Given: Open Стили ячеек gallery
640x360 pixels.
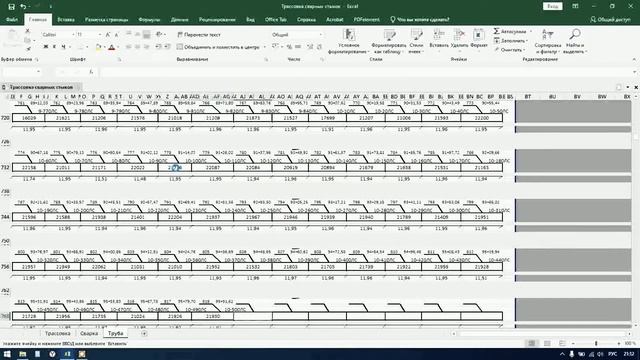Looking at the screenshot, I should click(x=416, y=41).
